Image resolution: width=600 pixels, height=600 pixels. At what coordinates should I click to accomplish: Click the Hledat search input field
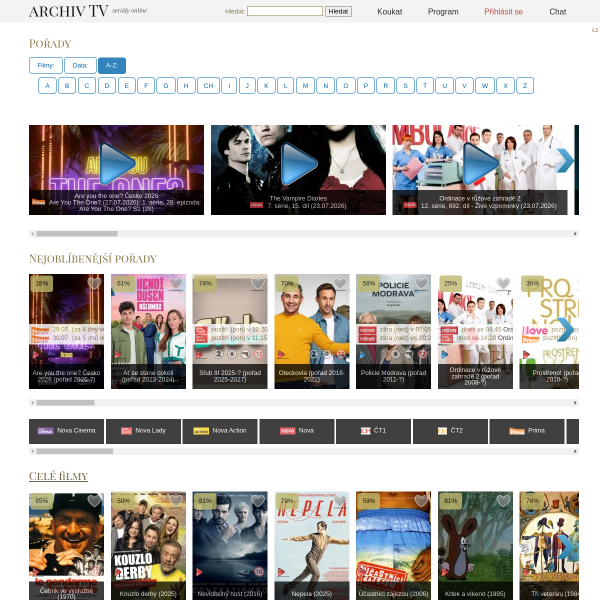point(285,11)
